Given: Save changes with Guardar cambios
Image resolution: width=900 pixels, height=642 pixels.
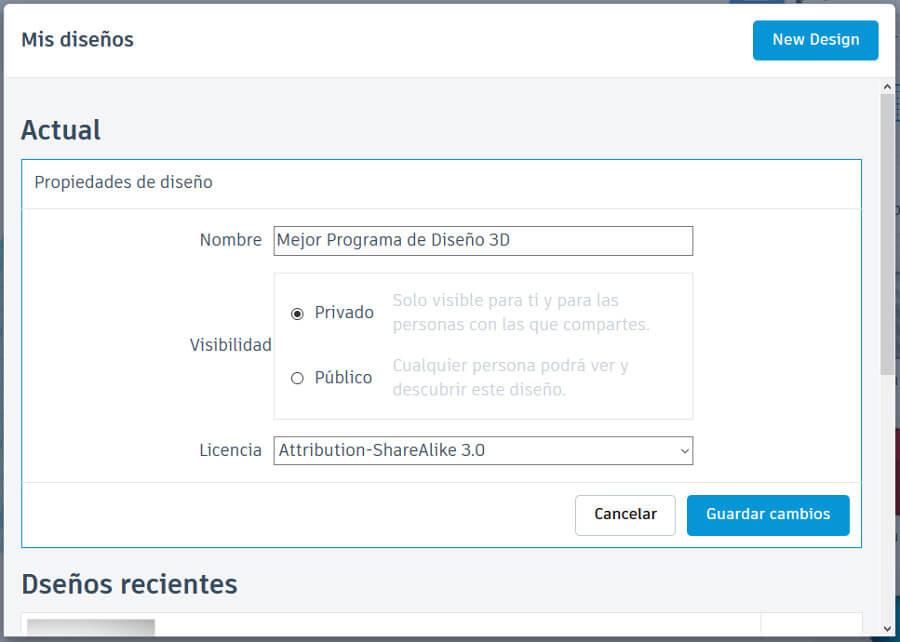Looking at the screenshot, I should point(767,515).
